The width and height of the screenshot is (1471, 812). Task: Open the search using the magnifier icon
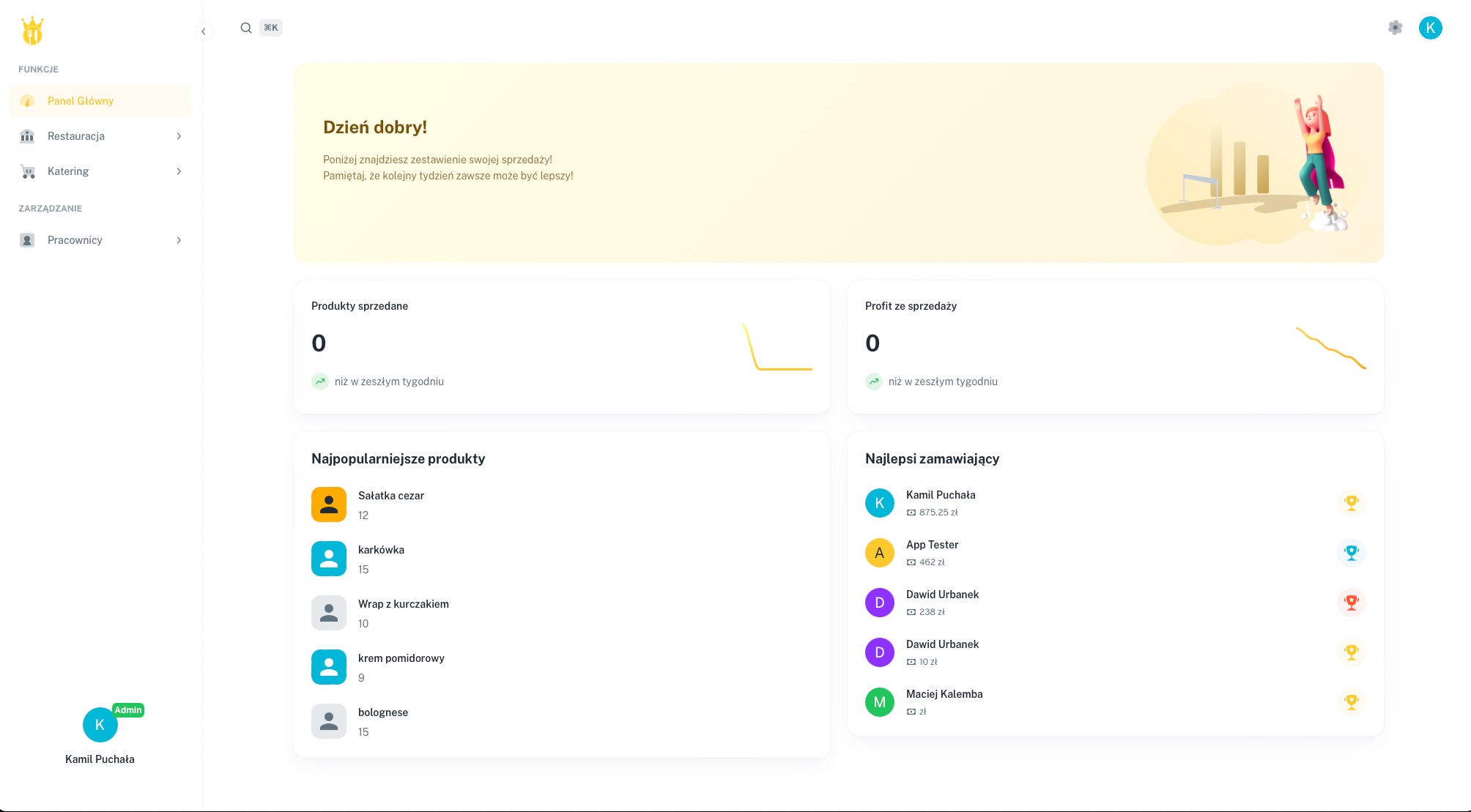(x=246, y=28)
